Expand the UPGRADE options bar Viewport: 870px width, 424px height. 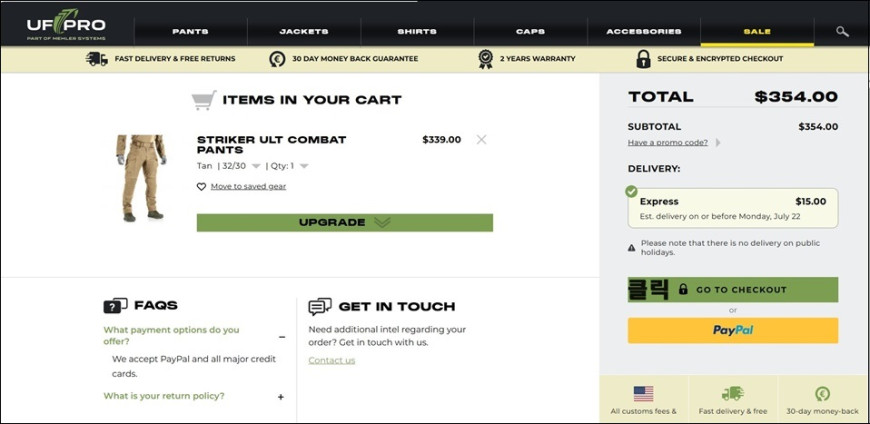point(345,223)
